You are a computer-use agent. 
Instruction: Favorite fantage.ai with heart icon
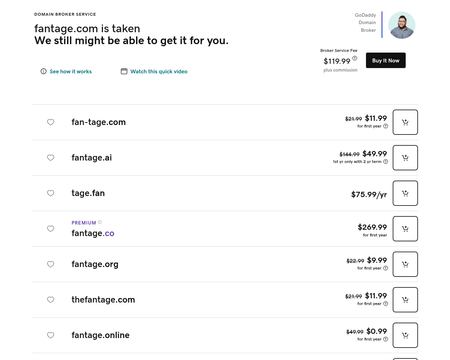50,157
